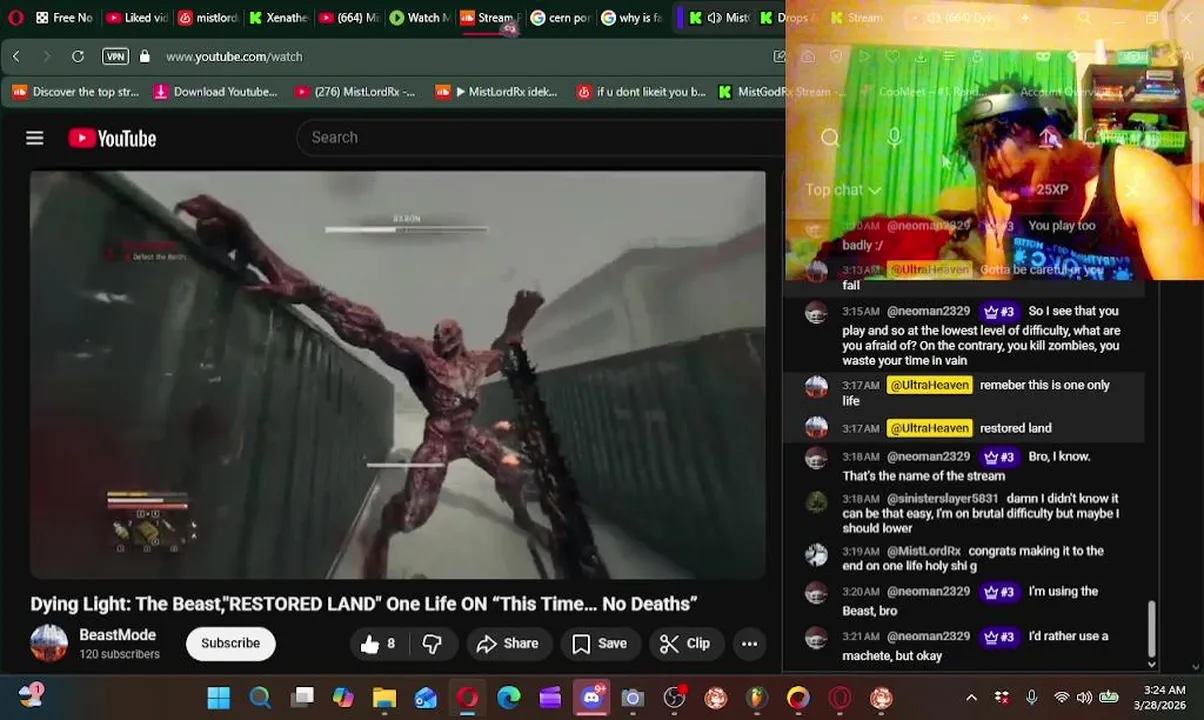1204x720 pixels.
Task: Open BeastMode channel avatar
Action: (49, 643)
